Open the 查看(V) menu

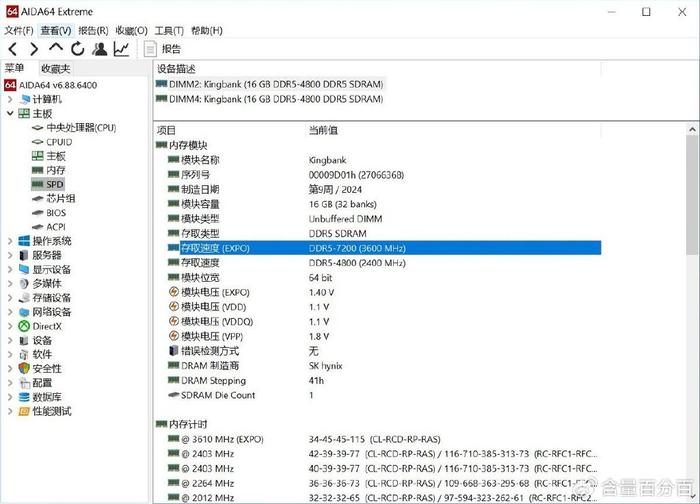pyautogui.click(x=56, y=30)
